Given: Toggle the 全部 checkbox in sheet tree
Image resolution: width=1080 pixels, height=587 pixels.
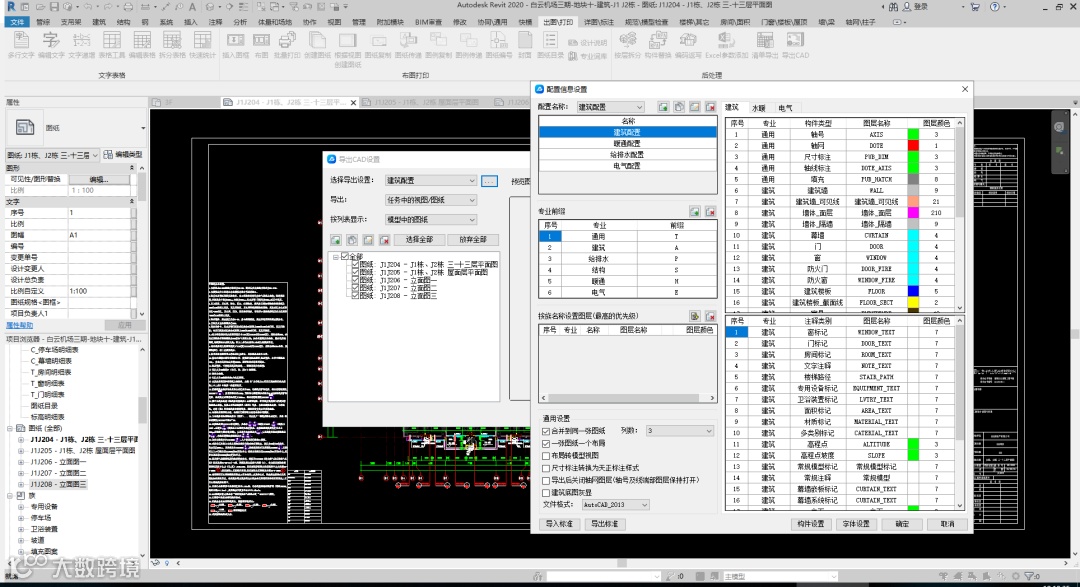Looking at the screenshot, I should click(345, 256).
